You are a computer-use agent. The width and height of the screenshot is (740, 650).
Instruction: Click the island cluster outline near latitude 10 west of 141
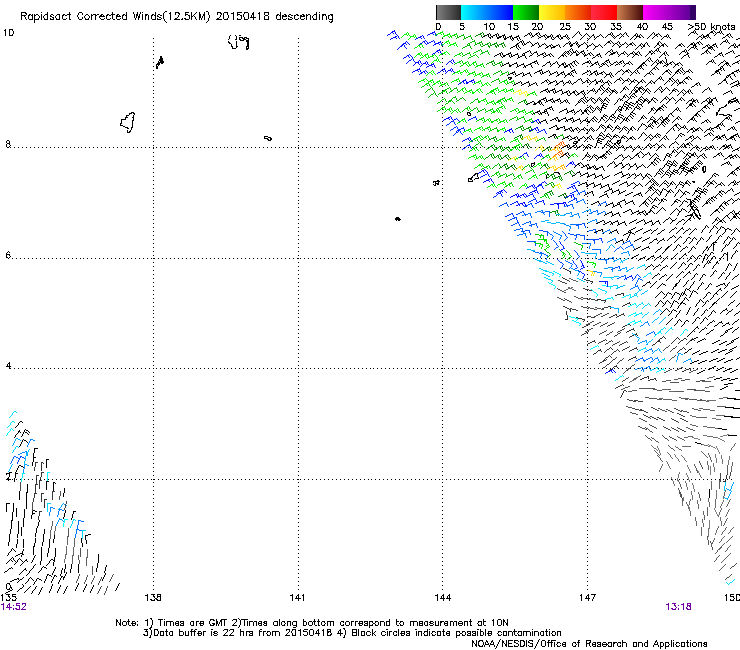tap(239, 42)
